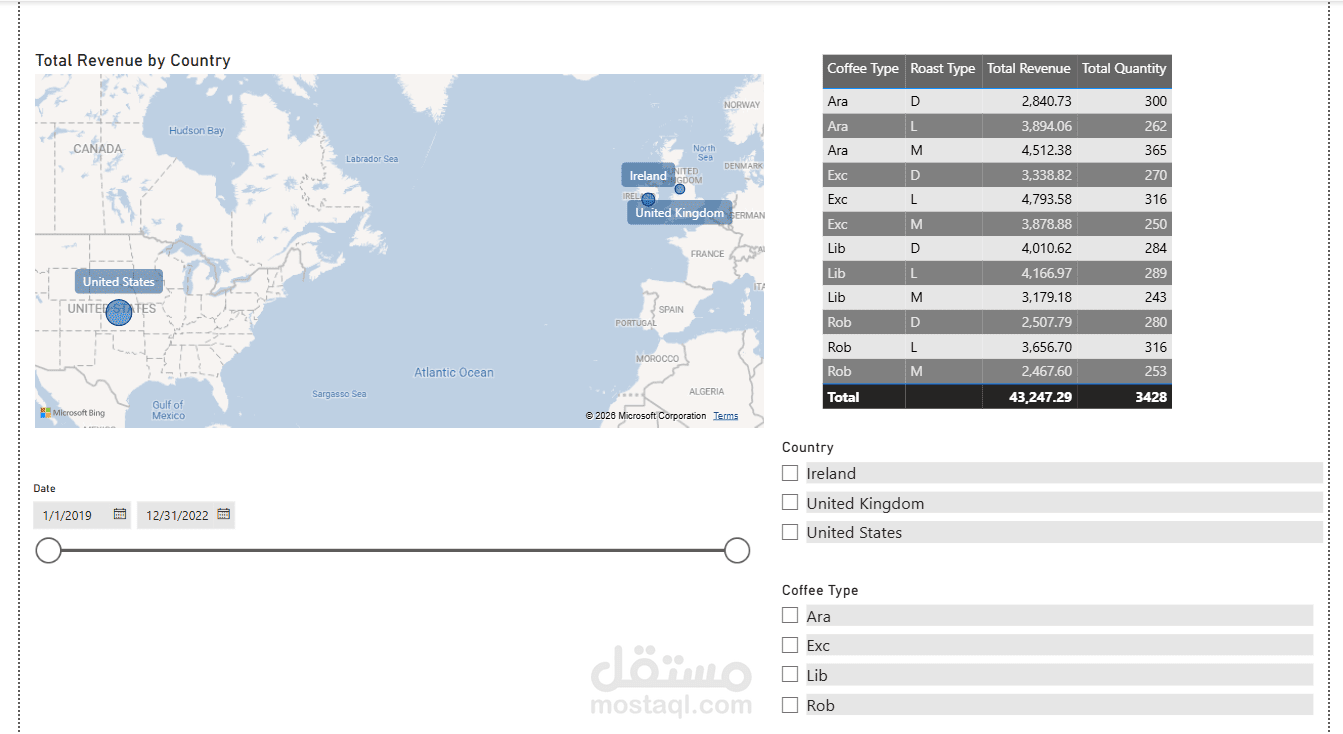
Task: Open the map Terms link
Action: tap(725, 415)
